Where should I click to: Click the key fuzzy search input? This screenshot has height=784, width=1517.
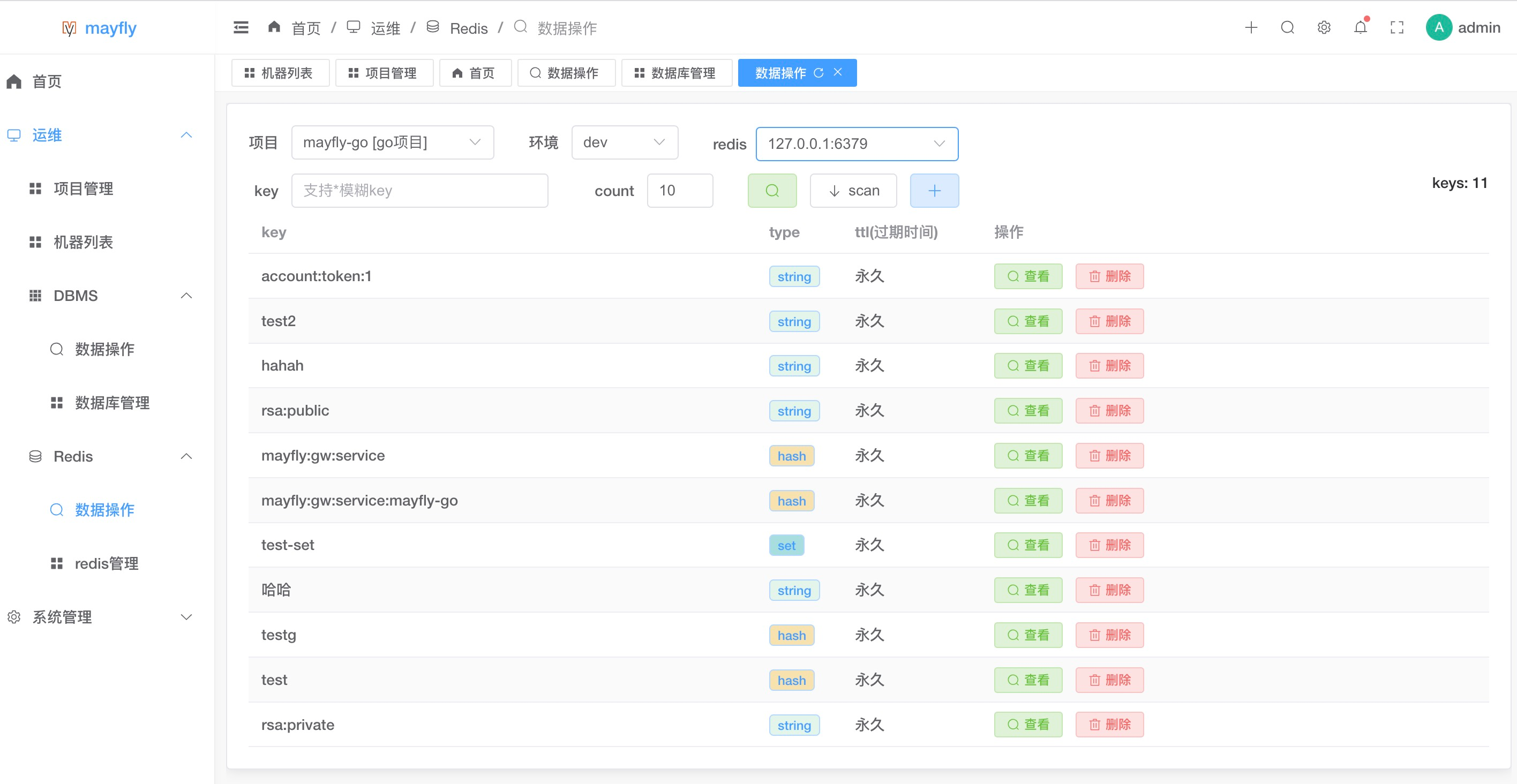point(419,190)
